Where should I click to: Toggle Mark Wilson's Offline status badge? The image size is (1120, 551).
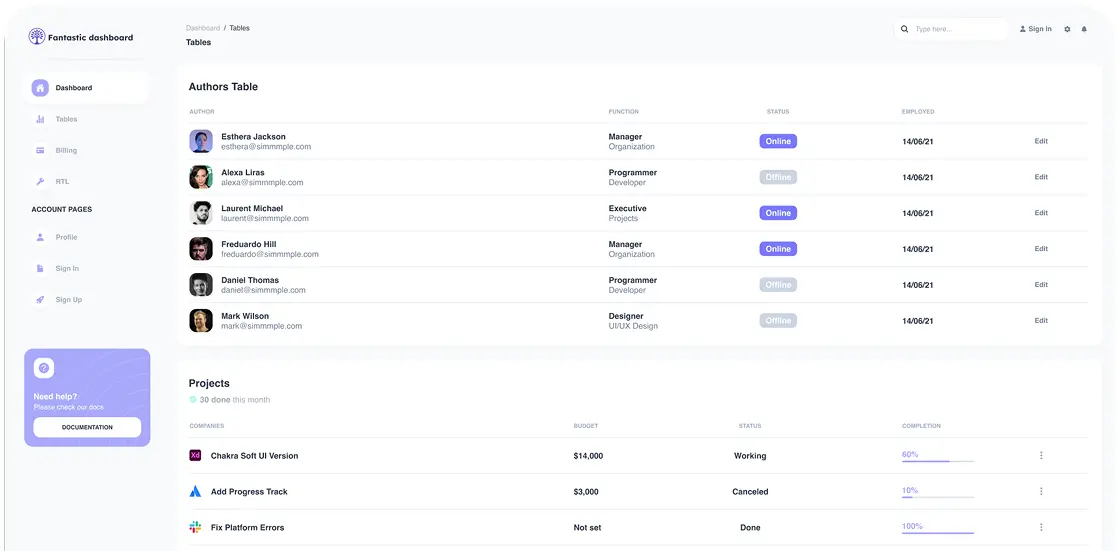pyautogui.click(x=778, y=321)
